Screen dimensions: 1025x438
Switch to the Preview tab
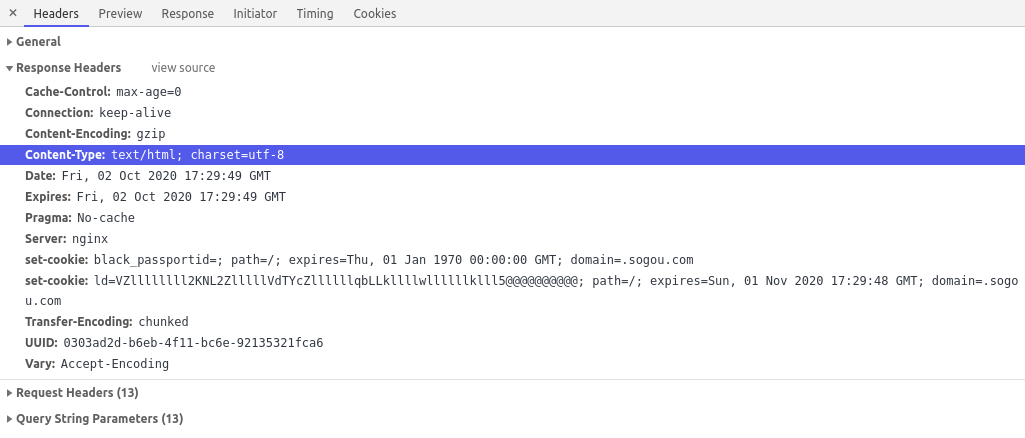[x=120, y=13]
